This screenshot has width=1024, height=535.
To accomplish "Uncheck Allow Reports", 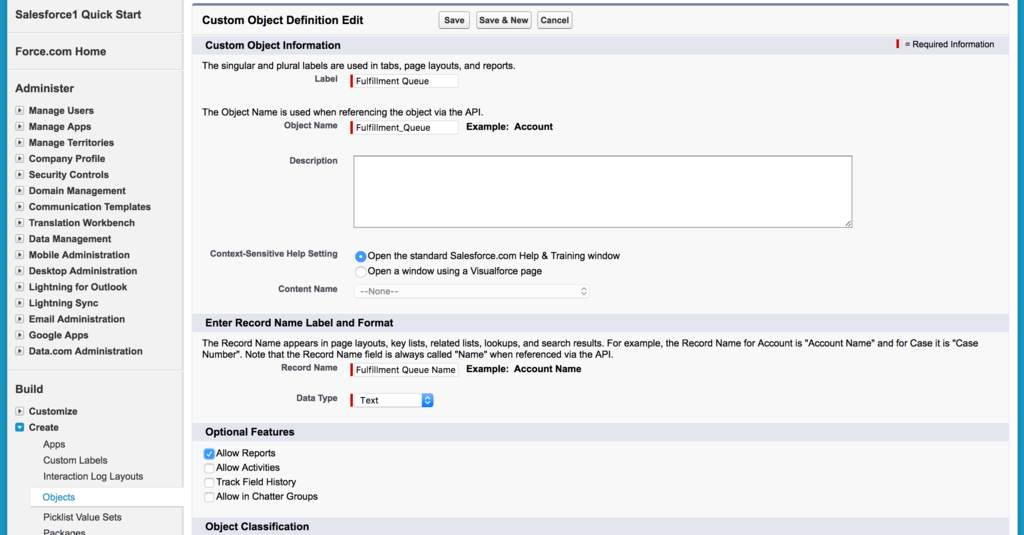I will (209, 453).
